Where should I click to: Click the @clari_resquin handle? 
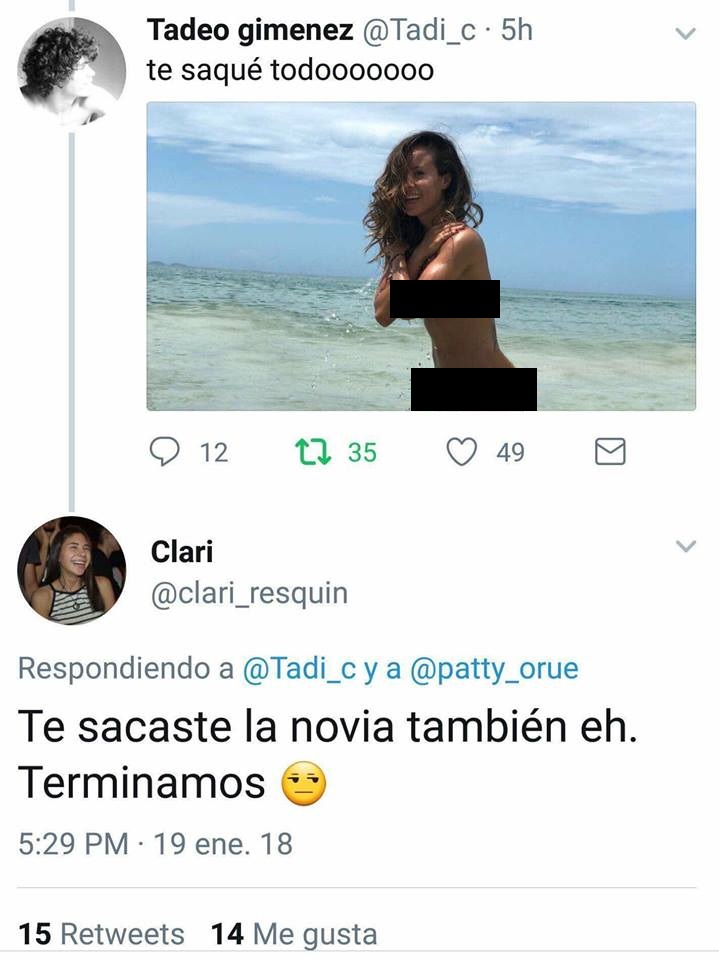tap(249, 593)
